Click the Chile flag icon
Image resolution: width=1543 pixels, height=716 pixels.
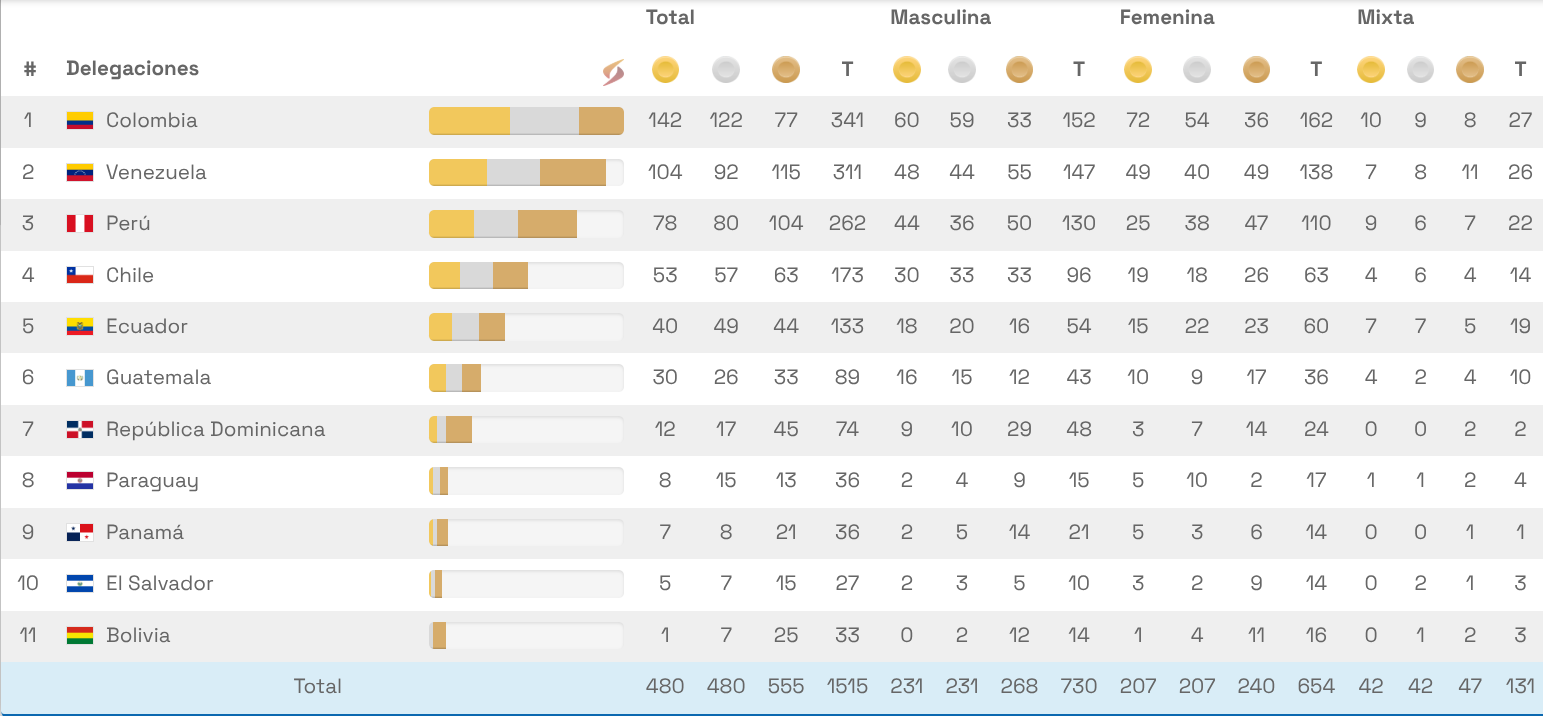point(80,275)
